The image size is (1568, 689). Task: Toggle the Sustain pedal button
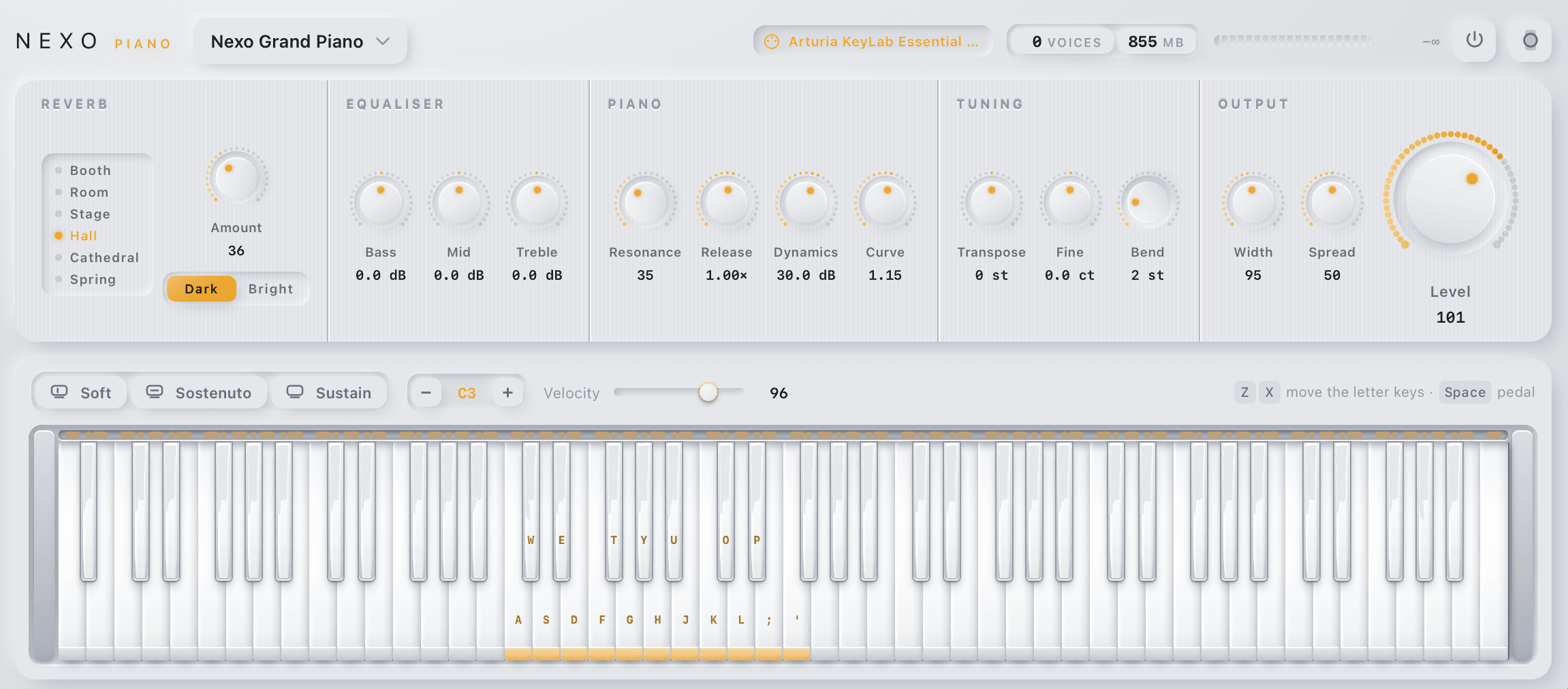pos(329,393)
